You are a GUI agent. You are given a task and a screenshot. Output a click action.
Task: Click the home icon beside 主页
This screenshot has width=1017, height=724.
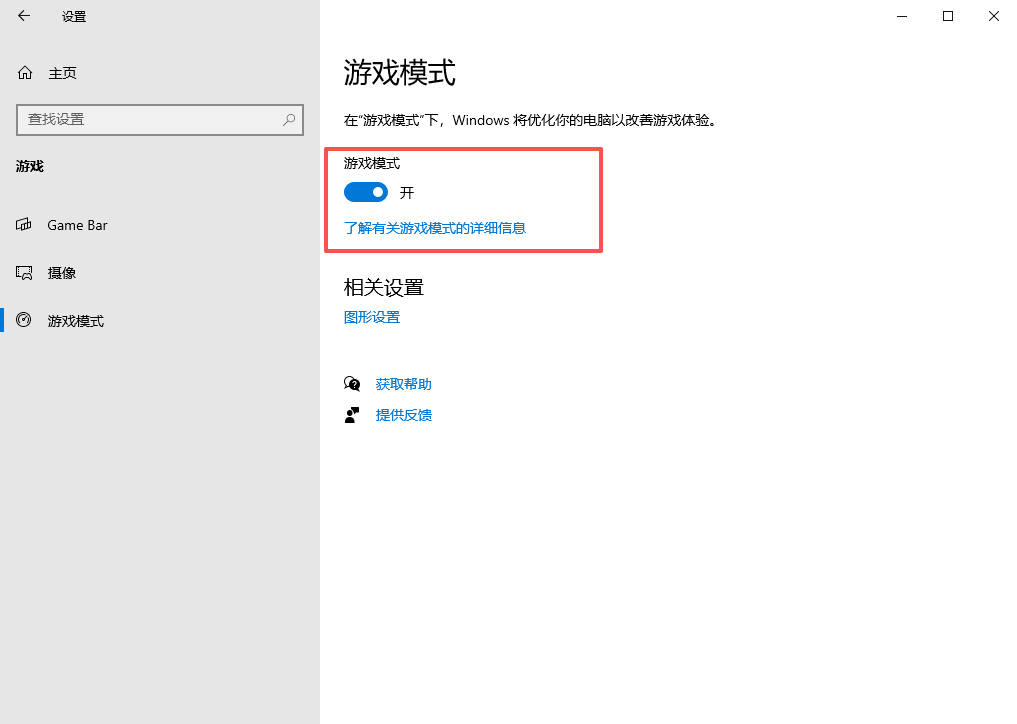pos(25,73)
